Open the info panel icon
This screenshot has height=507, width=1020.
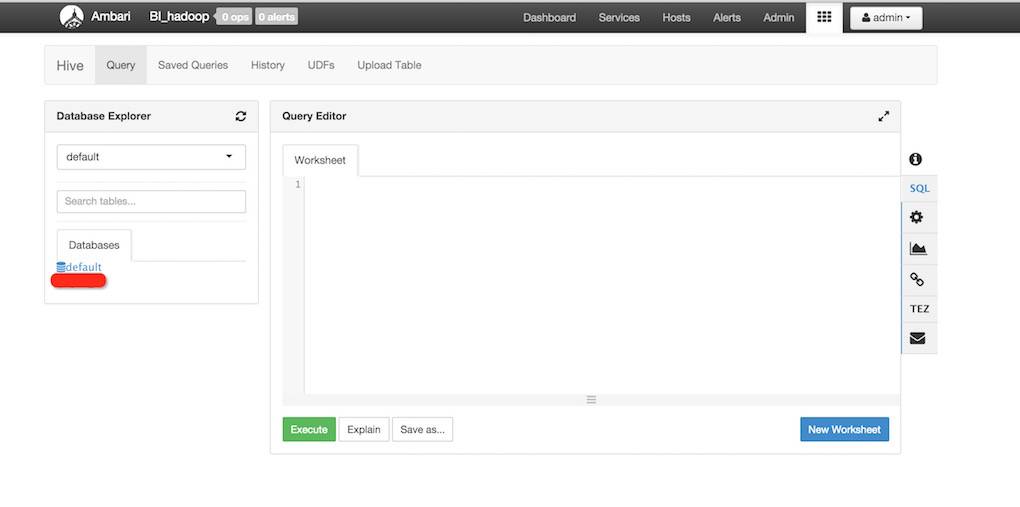pyautogui.click(x=916, y=159)
